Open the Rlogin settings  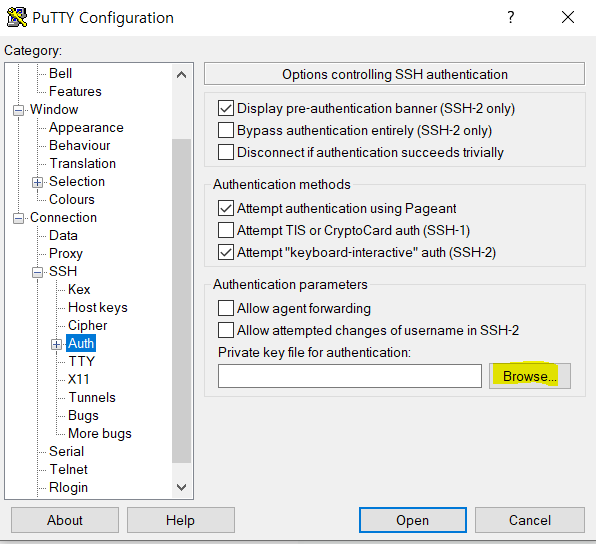pyautogui.click(x=68, y=487)
